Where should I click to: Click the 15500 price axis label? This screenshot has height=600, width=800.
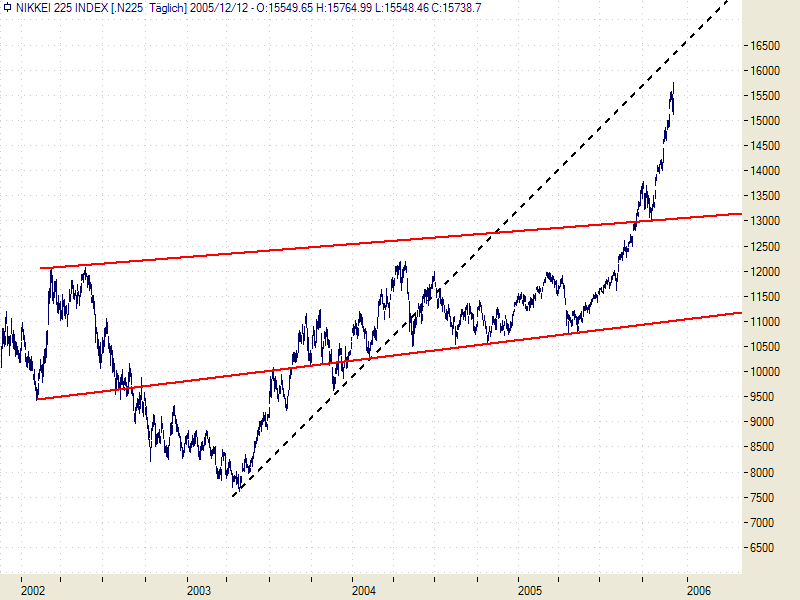point(765,96)
